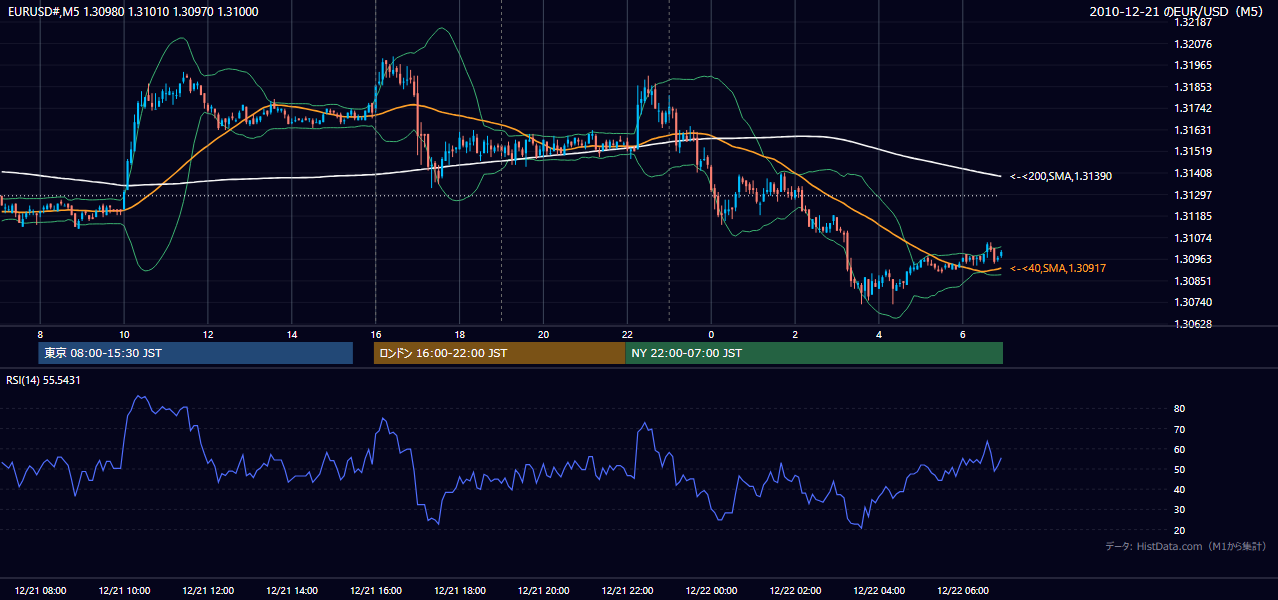Click price axis label 1.31742
The height and width of the screenshot is (600, 1278).
pyautogui.click(x=1193, y=108)
